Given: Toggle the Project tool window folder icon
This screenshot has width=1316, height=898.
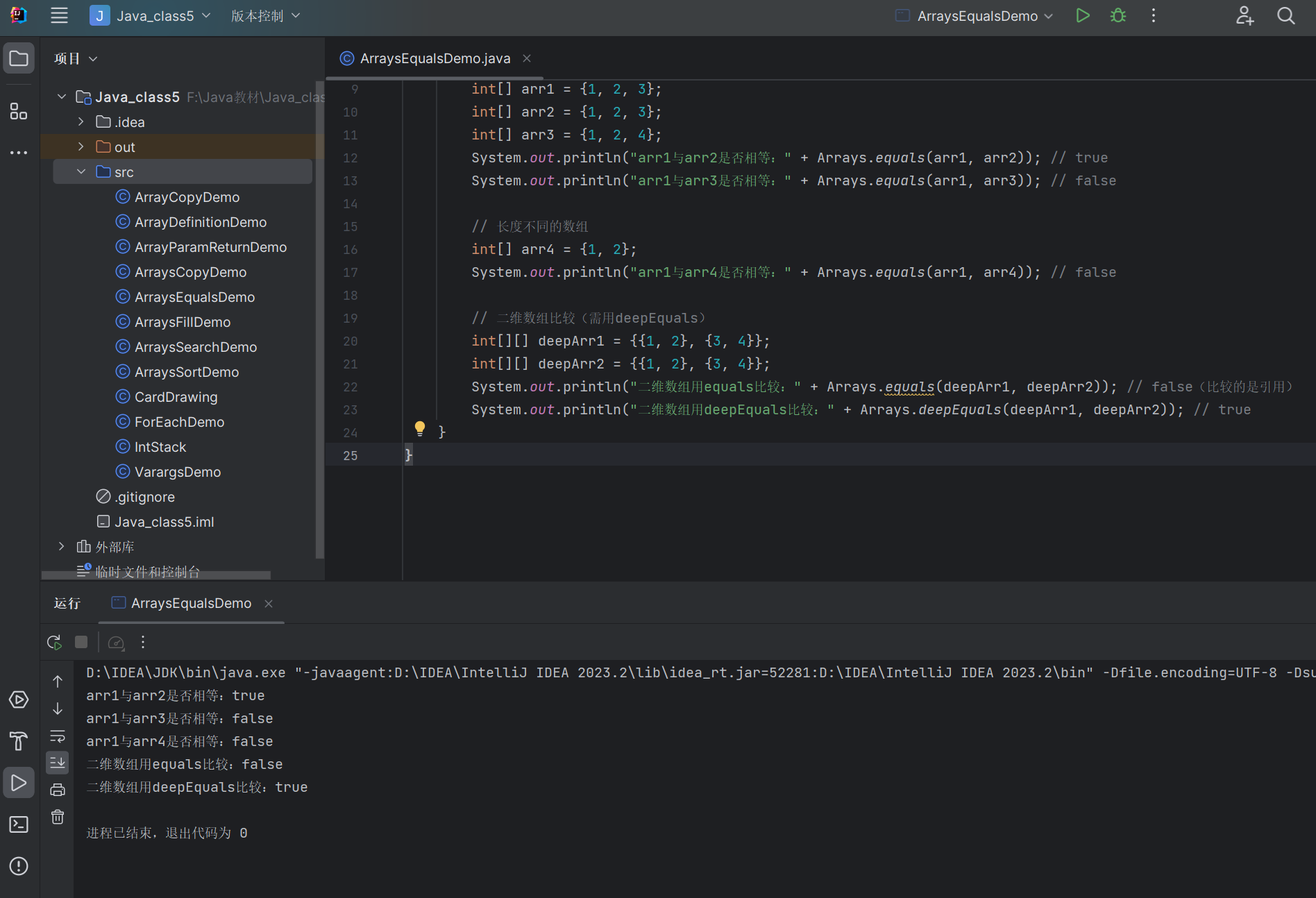Looking at the screenshot, I should 19,58.
